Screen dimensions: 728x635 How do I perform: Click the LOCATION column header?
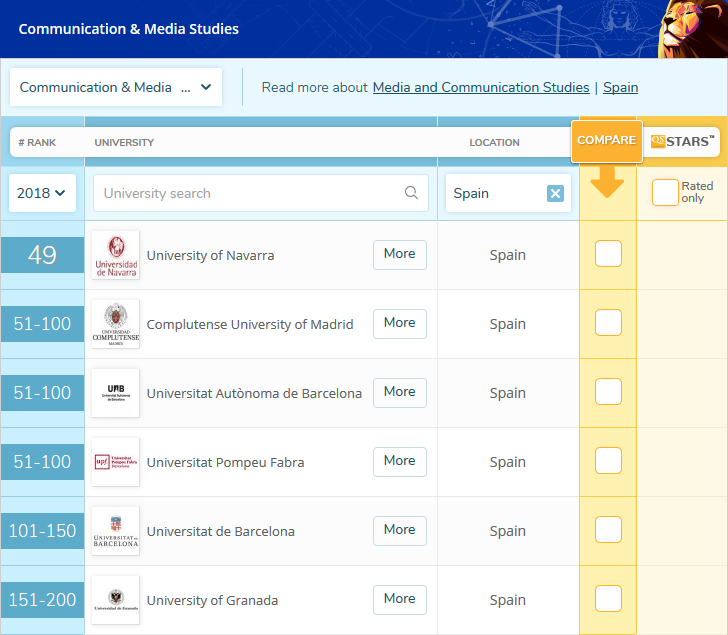[494, 143]
